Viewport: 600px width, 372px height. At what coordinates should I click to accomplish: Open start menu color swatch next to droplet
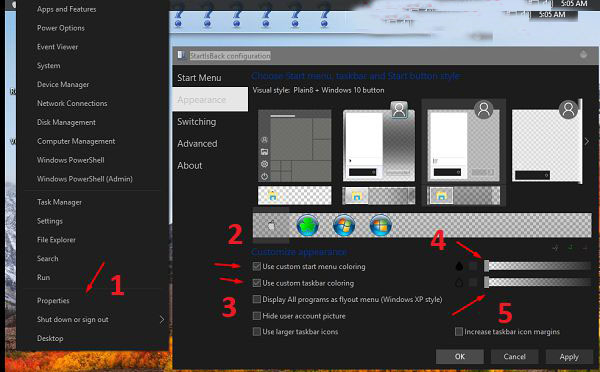[x=473, y=266]
